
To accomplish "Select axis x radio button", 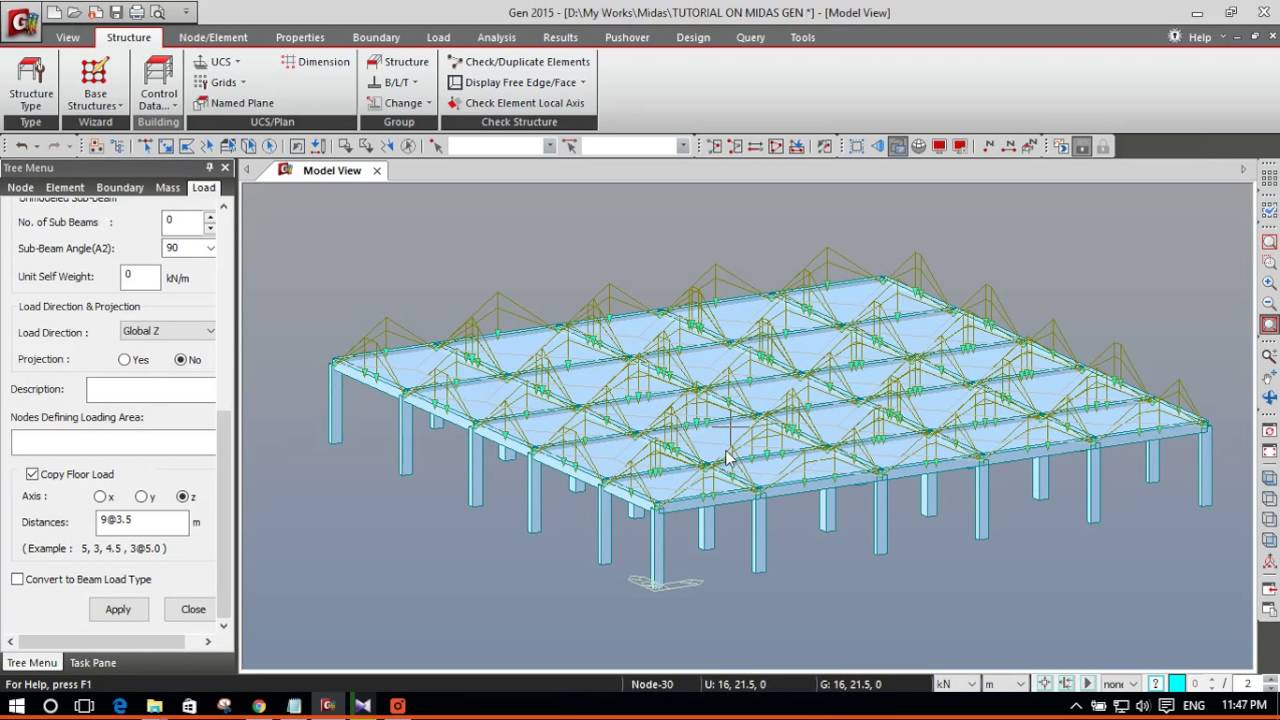I will point(100,496).
